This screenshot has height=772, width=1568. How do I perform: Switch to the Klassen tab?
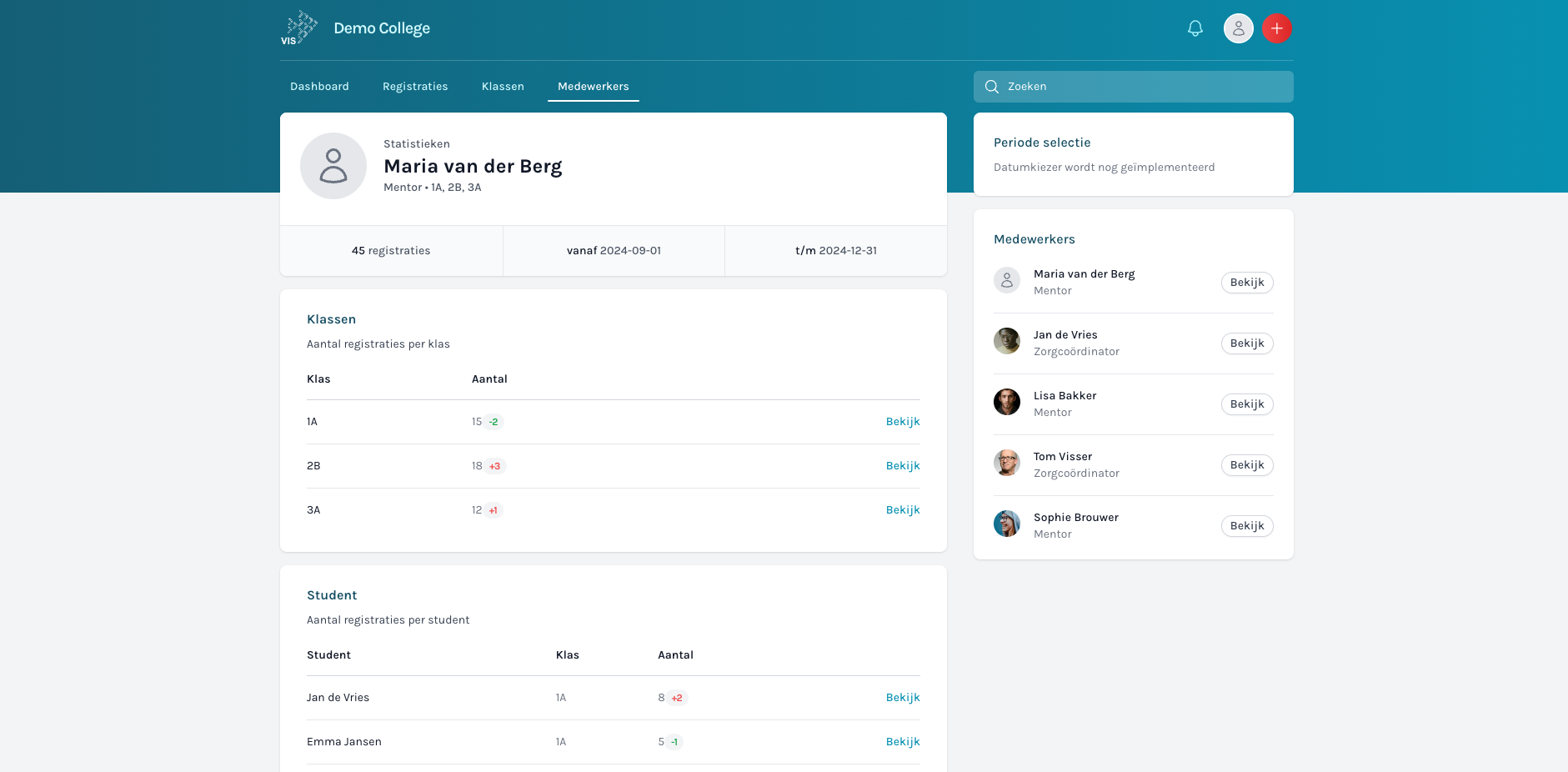pos(503,86)
